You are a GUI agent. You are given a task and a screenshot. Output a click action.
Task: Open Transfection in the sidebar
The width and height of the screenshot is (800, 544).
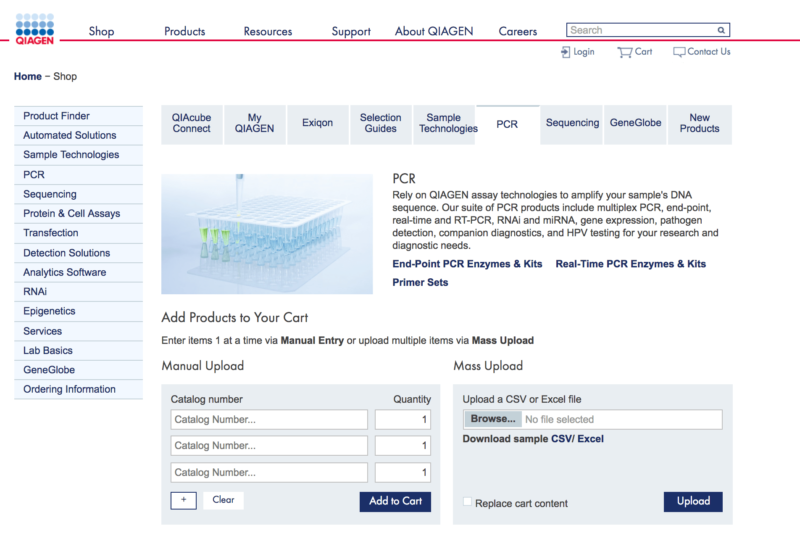click(x=79, y=233)
